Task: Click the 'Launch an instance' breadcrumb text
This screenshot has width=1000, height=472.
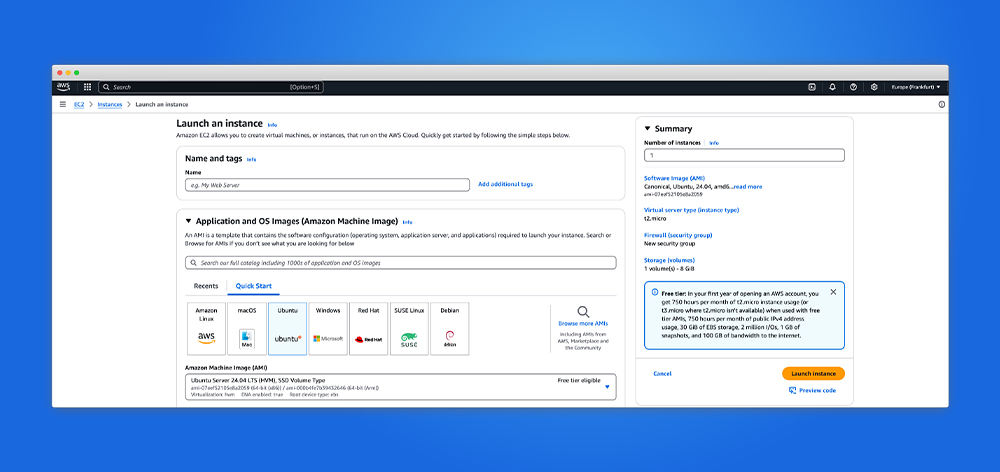Action: click(x=162, y=105)
